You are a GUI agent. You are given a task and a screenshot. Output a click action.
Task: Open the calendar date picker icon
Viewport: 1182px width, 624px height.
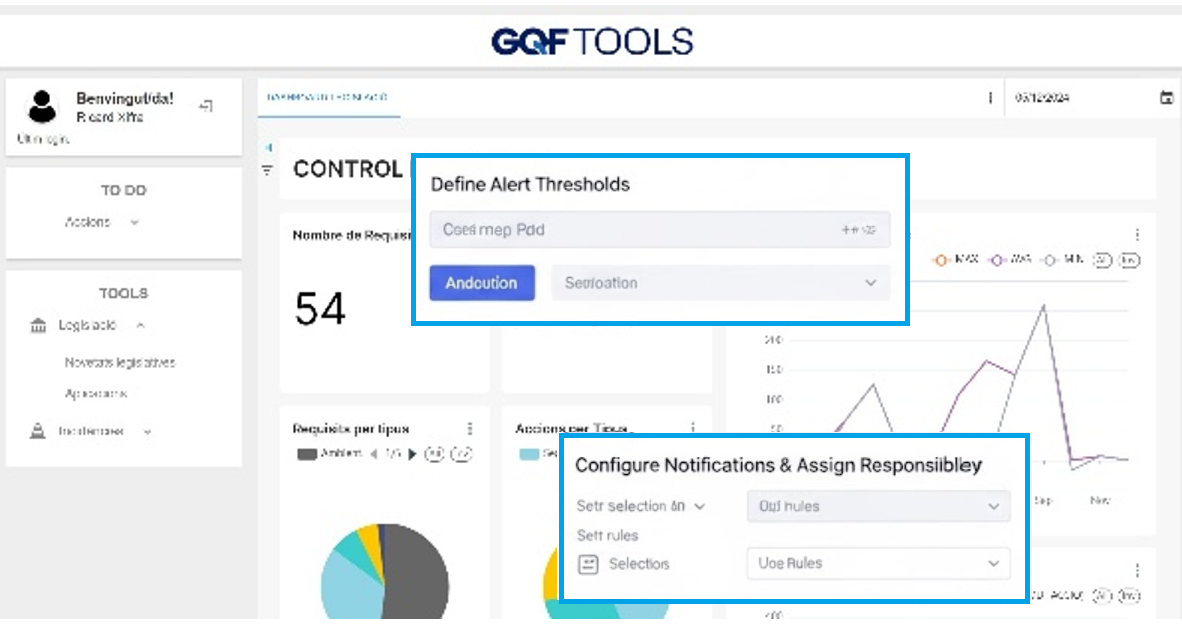(1166, 97)
